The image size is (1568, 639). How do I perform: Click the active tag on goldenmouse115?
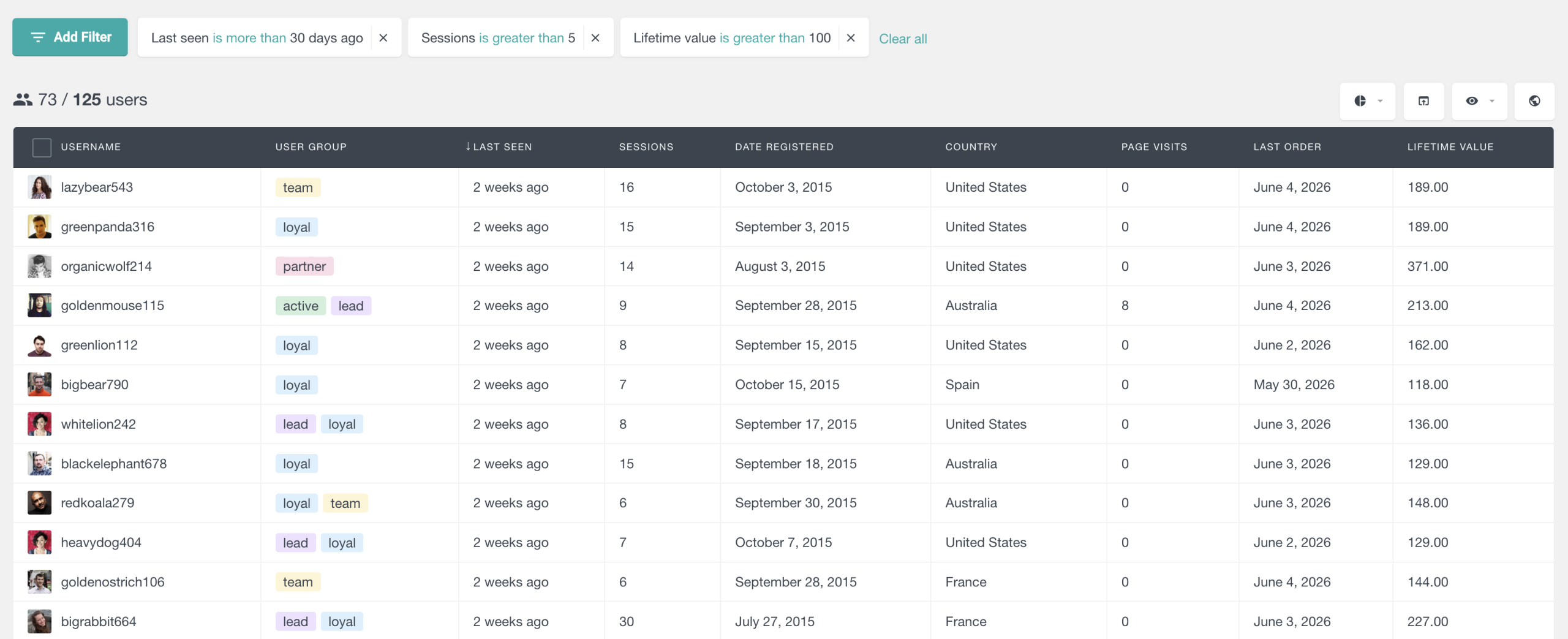click(x=301, y=306)
